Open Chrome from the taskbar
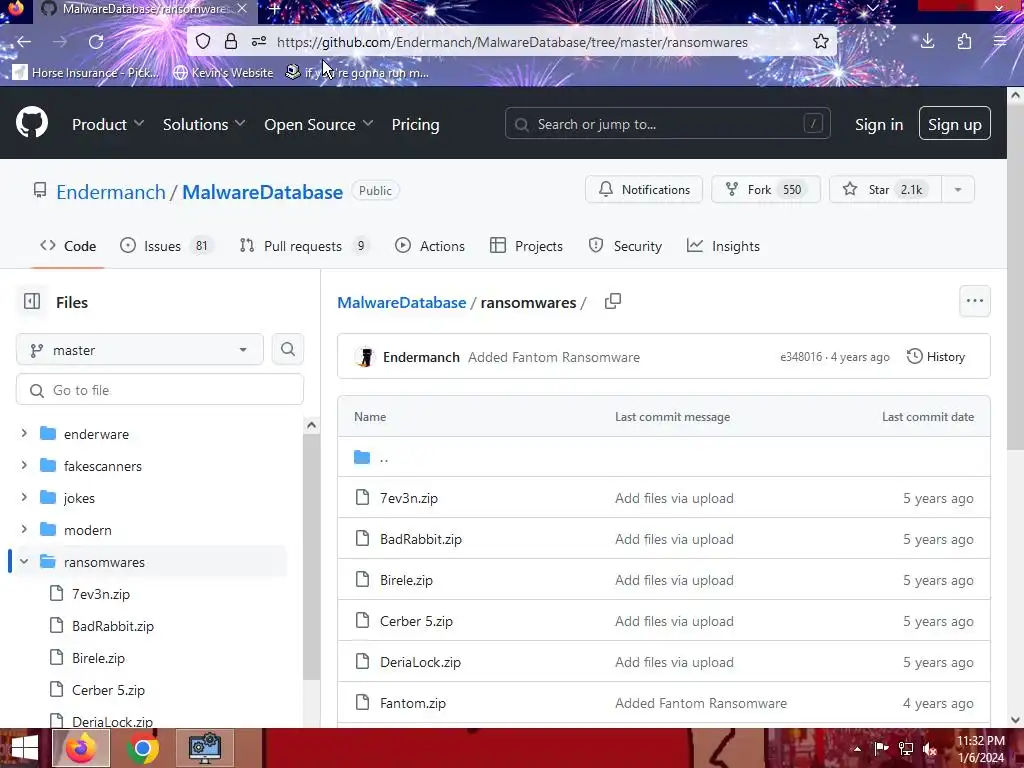Viewport: 1024px width, 768px height. coord(142,748)
